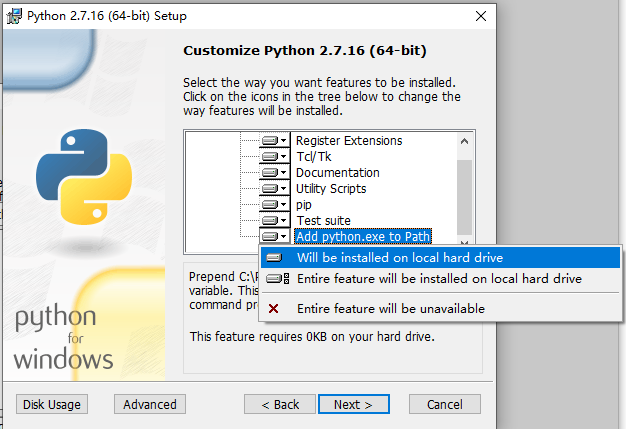
Task: Choose Entire feature will be installed on local hard drive
Action: 440,279
